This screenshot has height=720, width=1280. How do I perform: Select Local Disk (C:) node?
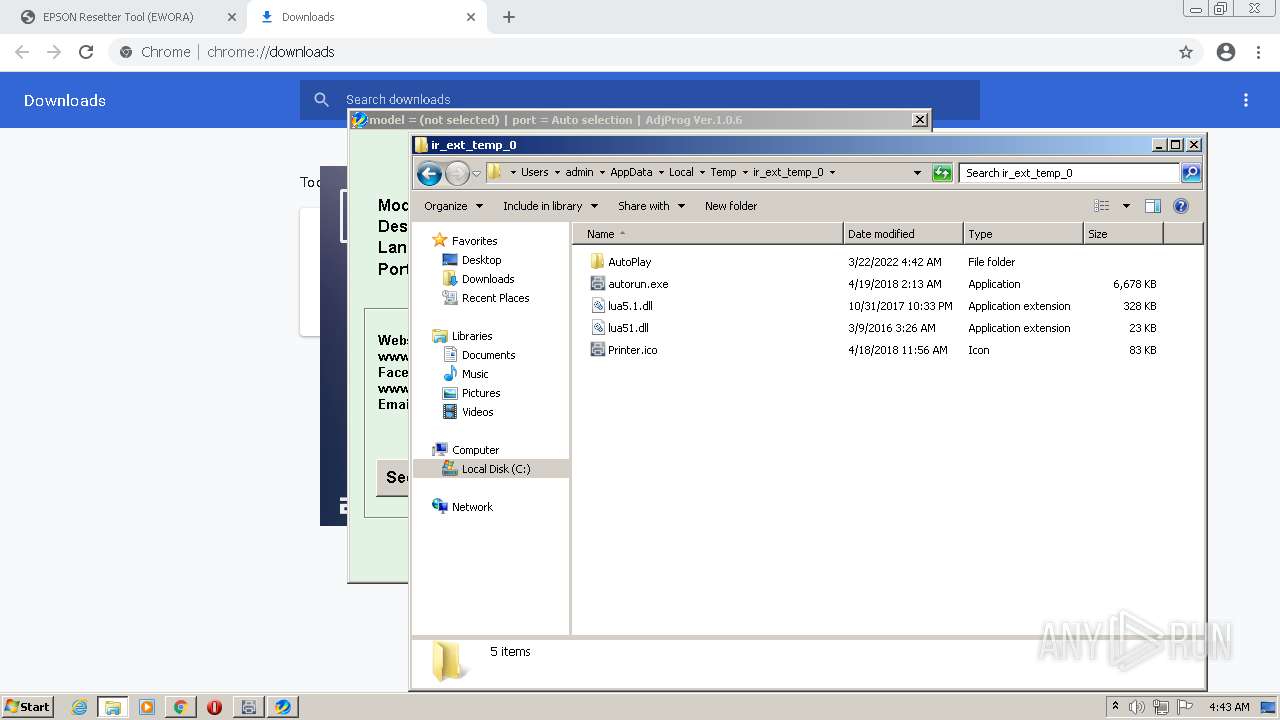coord(496,469)
